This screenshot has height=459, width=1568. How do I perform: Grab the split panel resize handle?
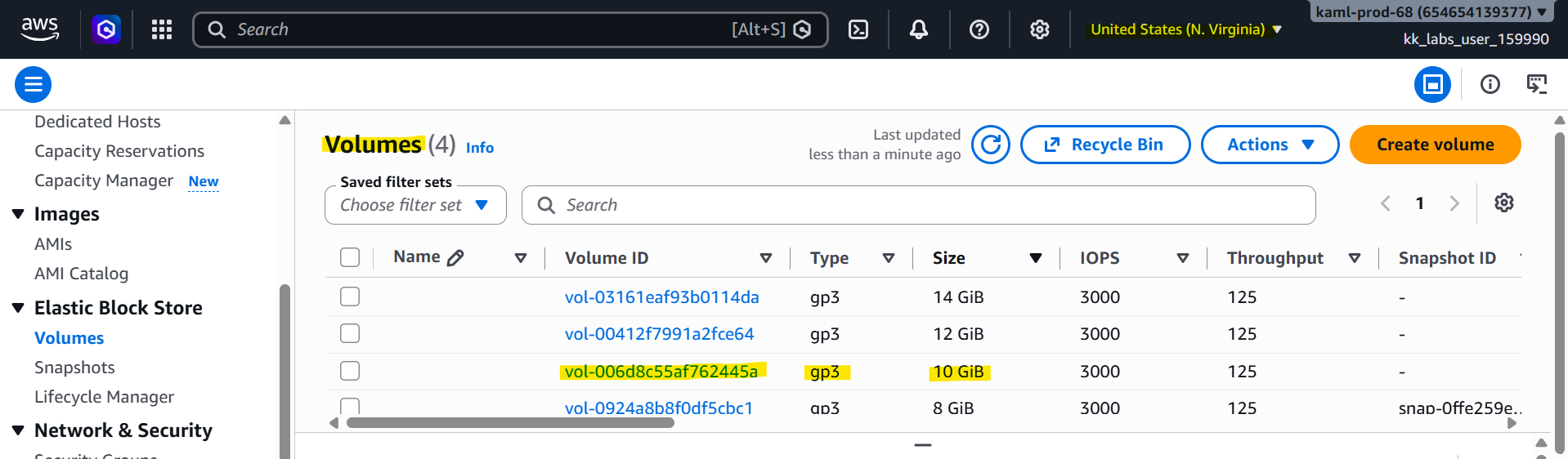tap(923, 445)
